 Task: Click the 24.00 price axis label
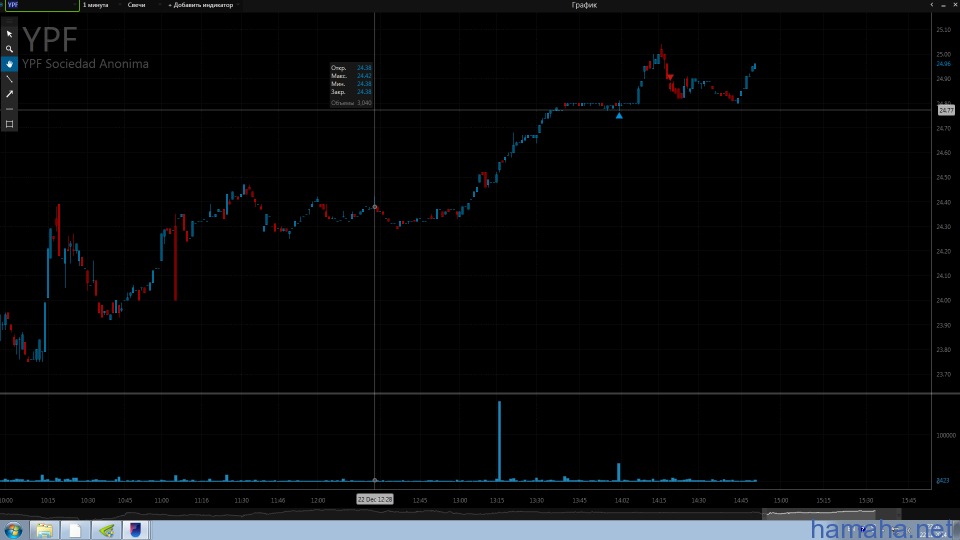[943, 301]
